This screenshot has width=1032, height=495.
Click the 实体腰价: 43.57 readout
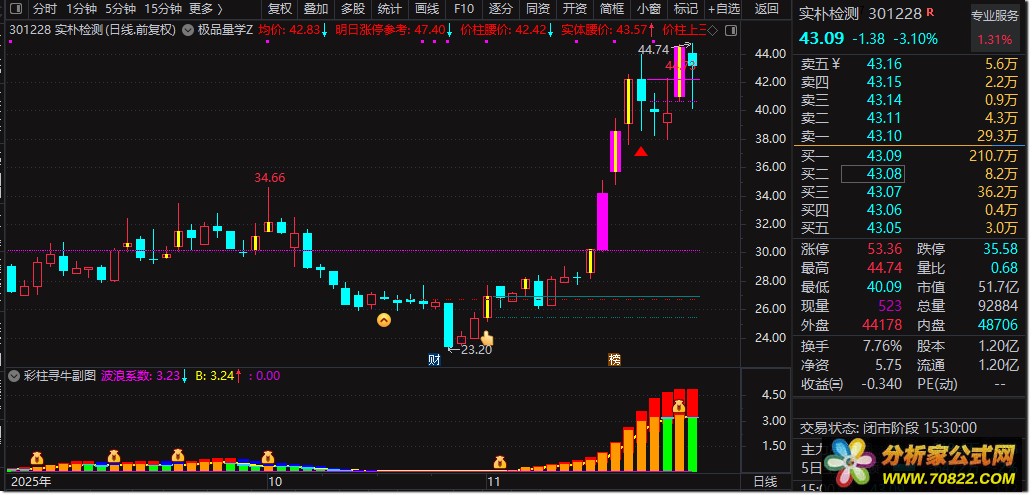[x=608, y=30]
